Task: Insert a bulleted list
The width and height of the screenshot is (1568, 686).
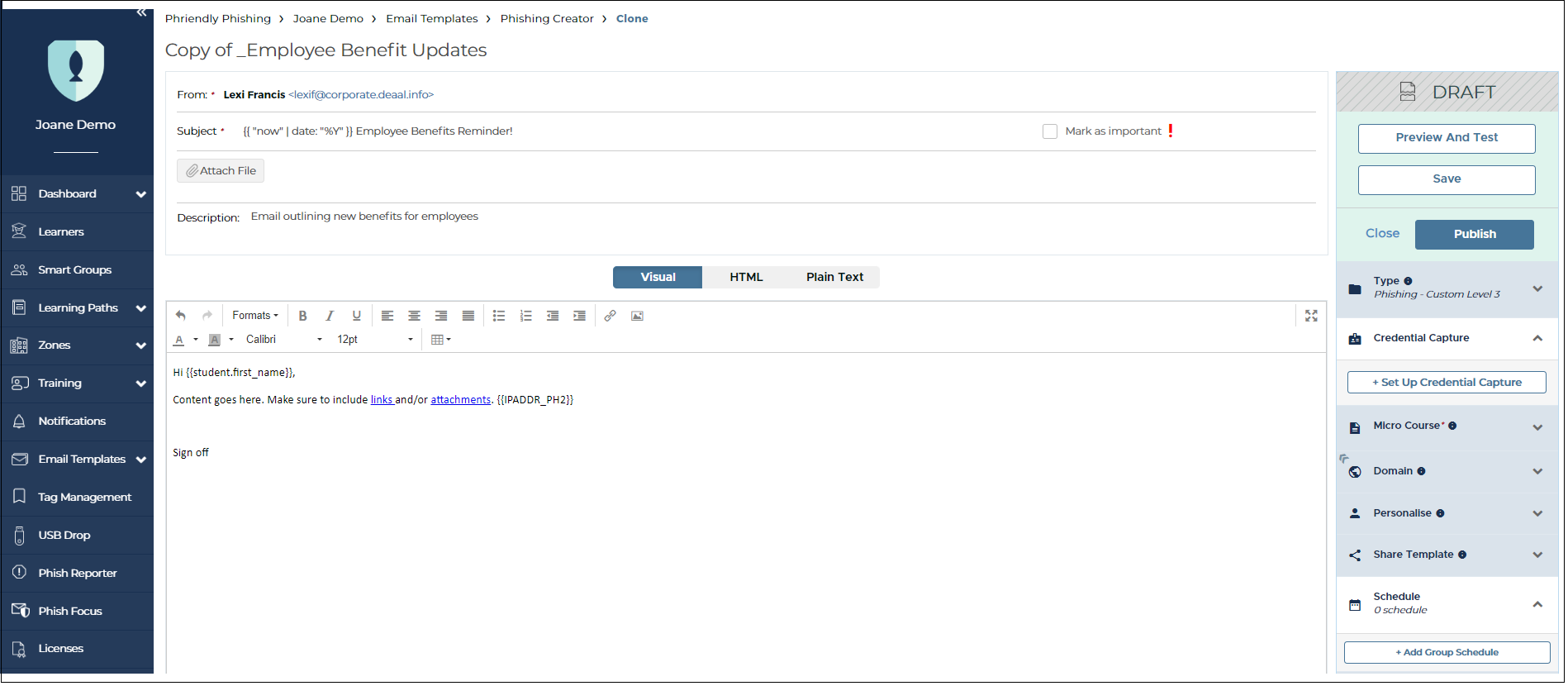Action: click(499, 316)
